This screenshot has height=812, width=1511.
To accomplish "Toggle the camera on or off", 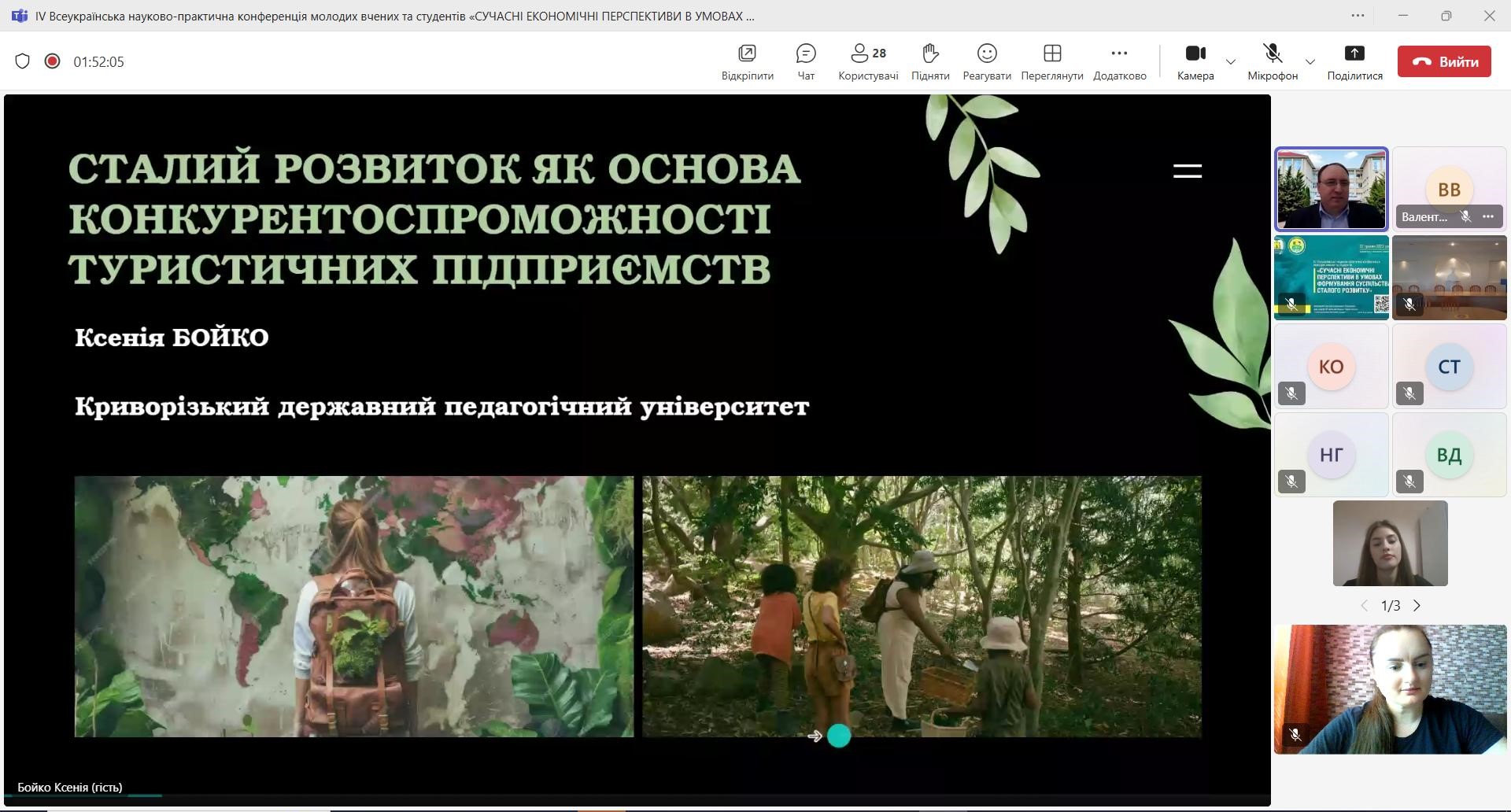I will 1195,61.
